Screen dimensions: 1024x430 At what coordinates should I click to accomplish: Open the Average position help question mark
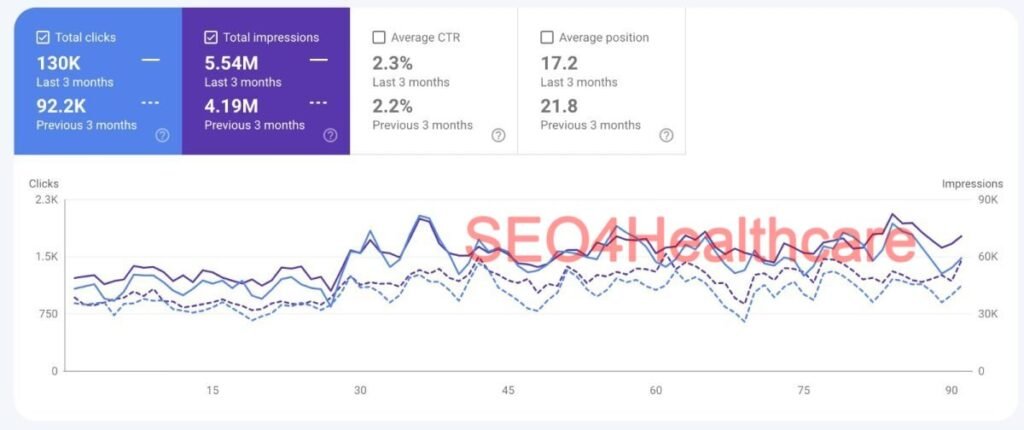coord(666,135)
